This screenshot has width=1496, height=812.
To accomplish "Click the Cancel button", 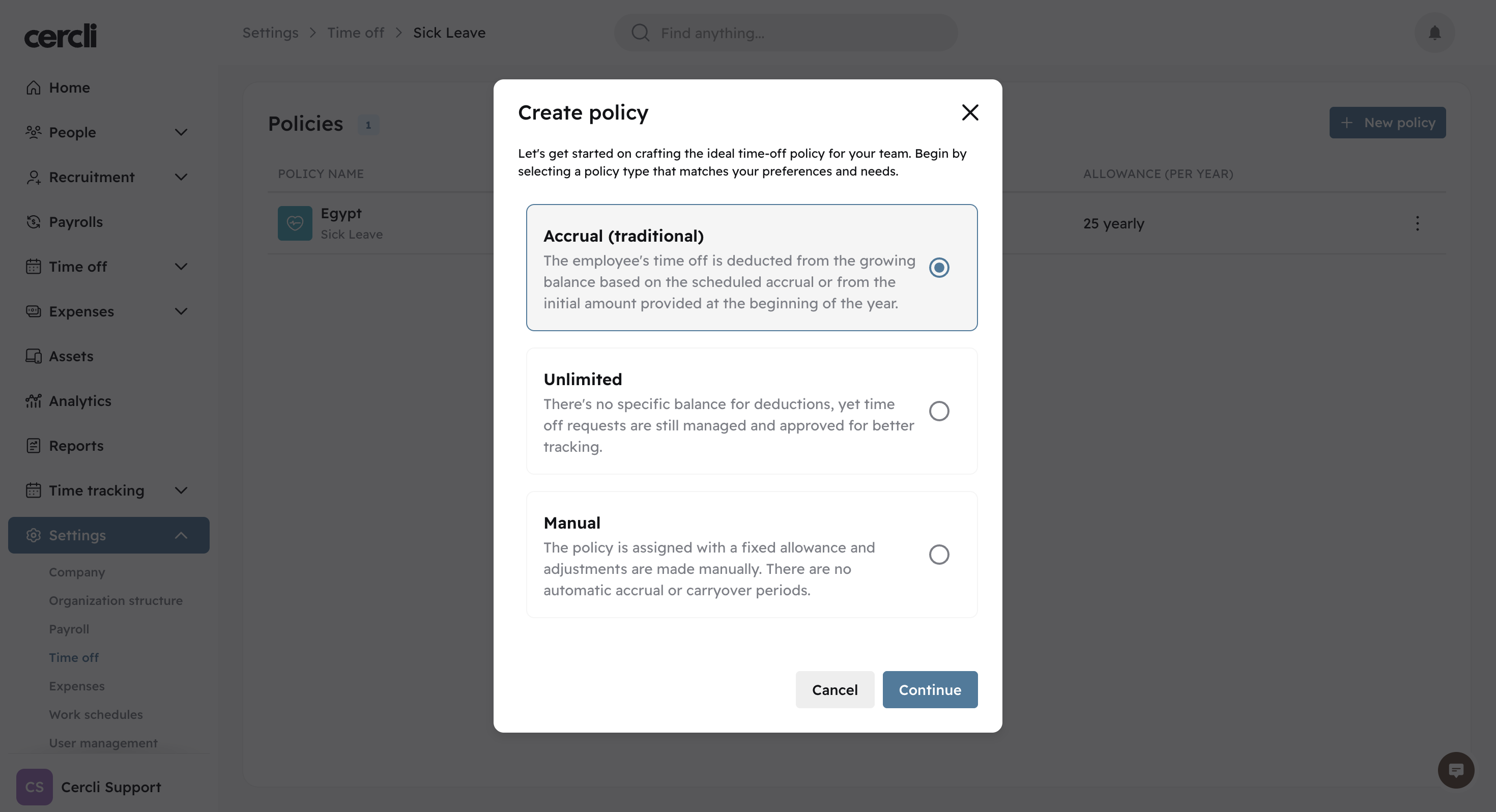I will coord(834,689).
